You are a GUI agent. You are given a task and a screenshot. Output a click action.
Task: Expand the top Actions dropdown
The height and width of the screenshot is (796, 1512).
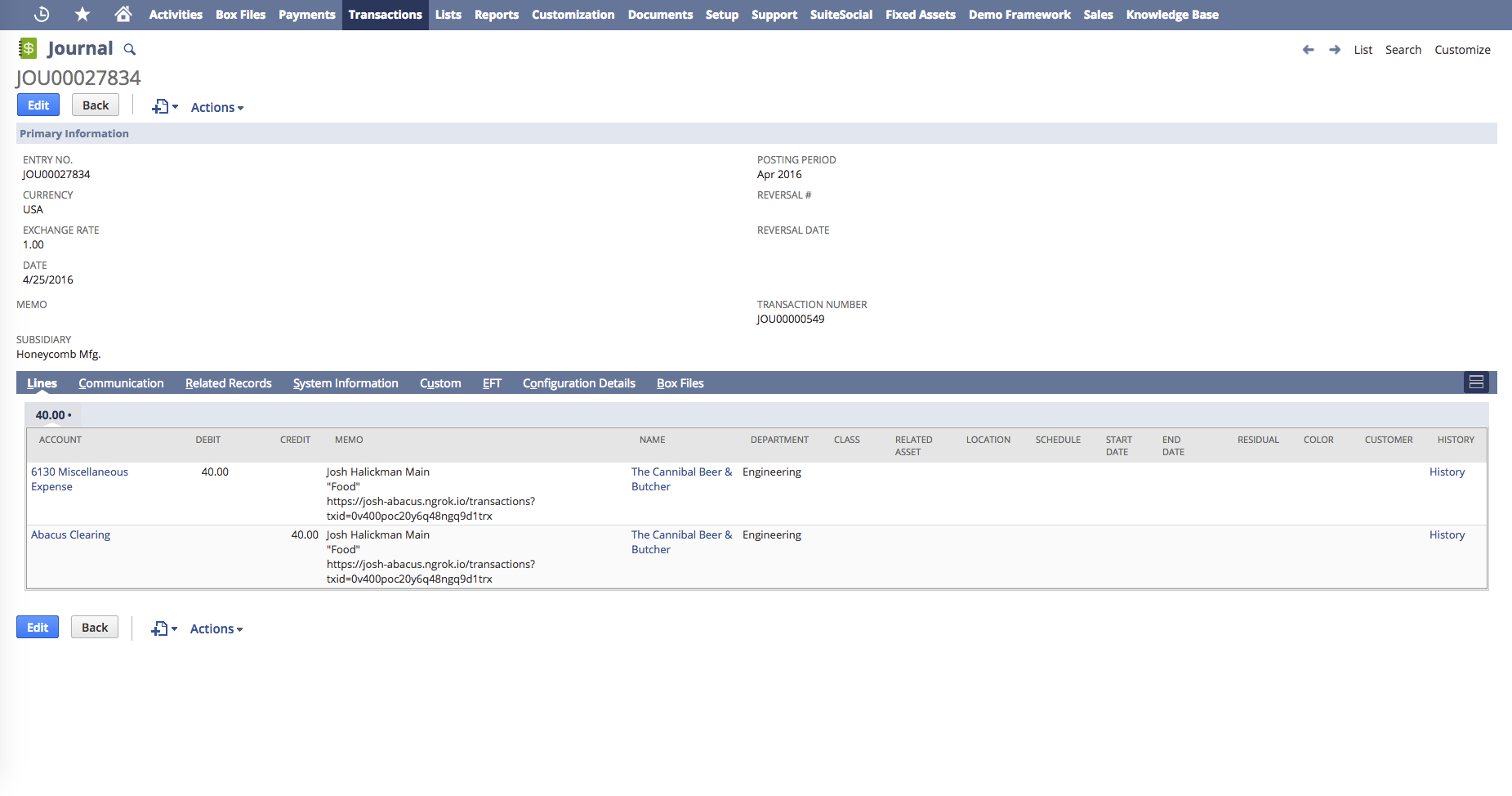coord(216,108)
